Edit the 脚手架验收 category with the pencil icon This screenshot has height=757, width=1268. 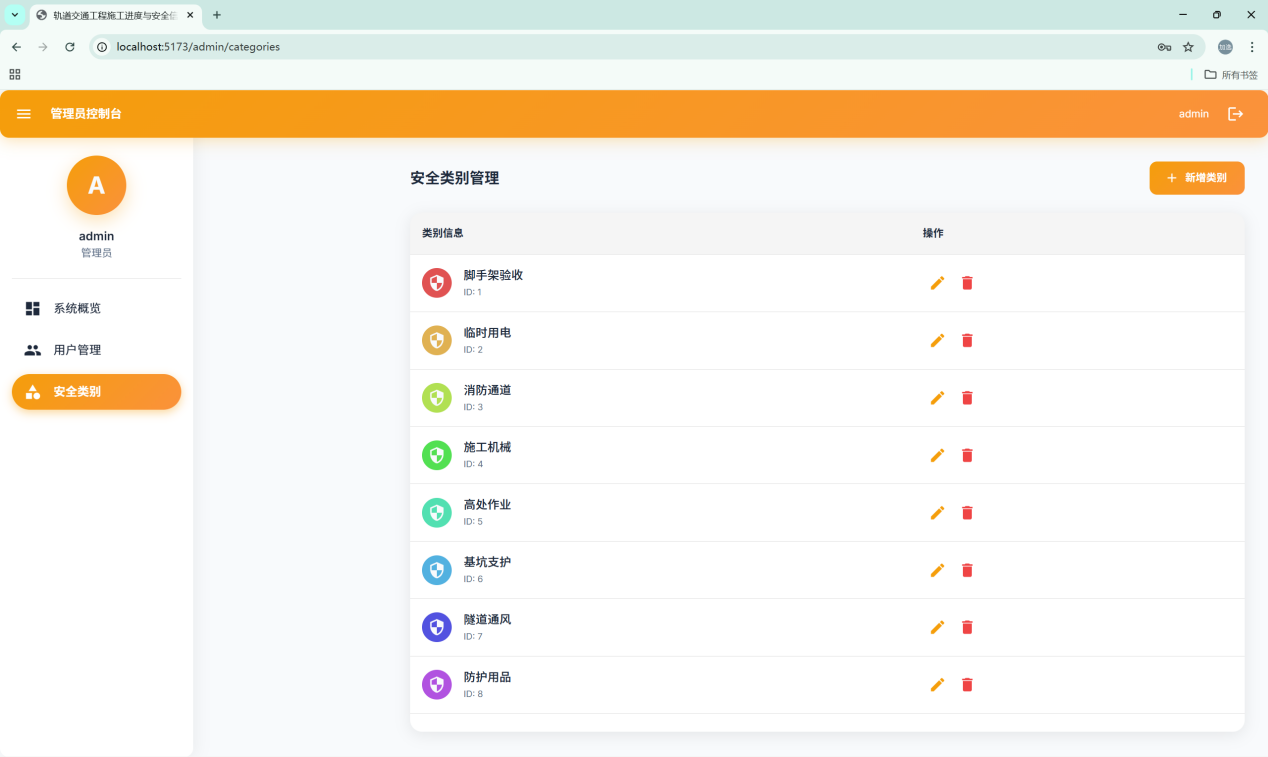[x=937, y=283]
